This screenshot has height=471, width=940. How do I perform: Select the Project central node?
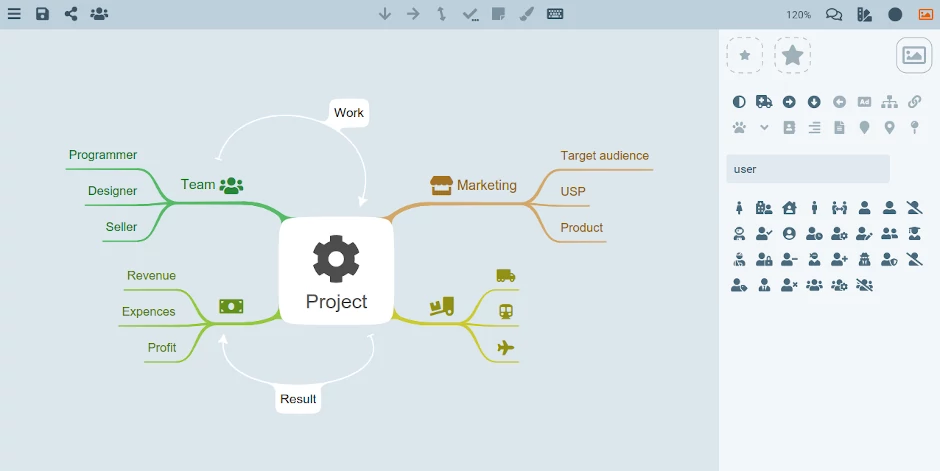[336, 271]
